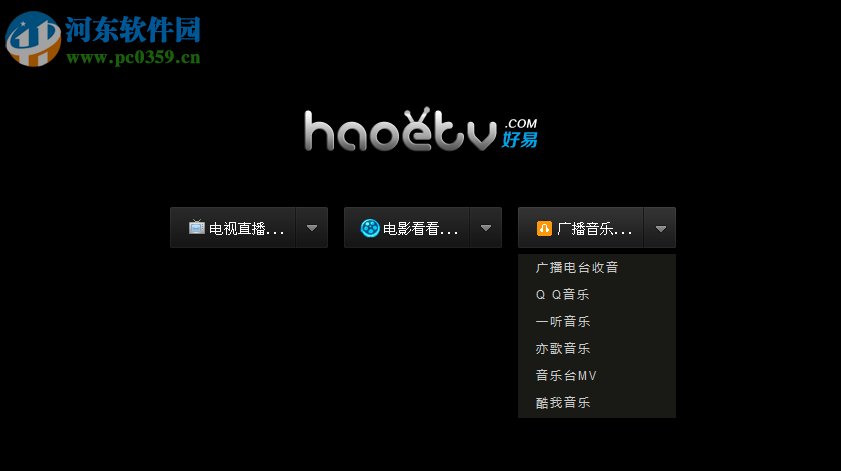Select 广播电台收音 from the menu
The width and height of the screenshot is (841, 471).
597,267
